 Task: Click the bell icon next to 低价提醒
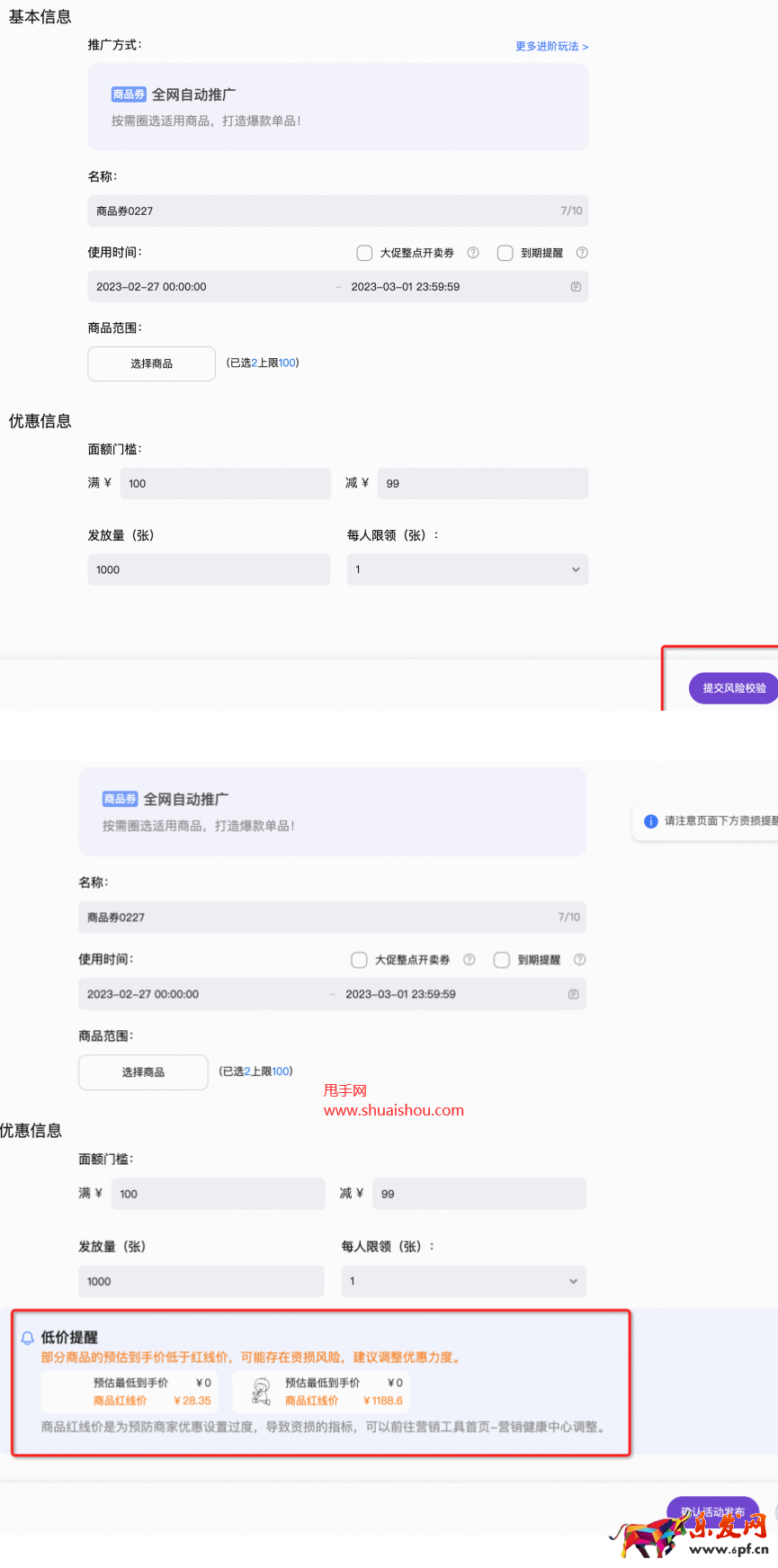point(28,1338)
